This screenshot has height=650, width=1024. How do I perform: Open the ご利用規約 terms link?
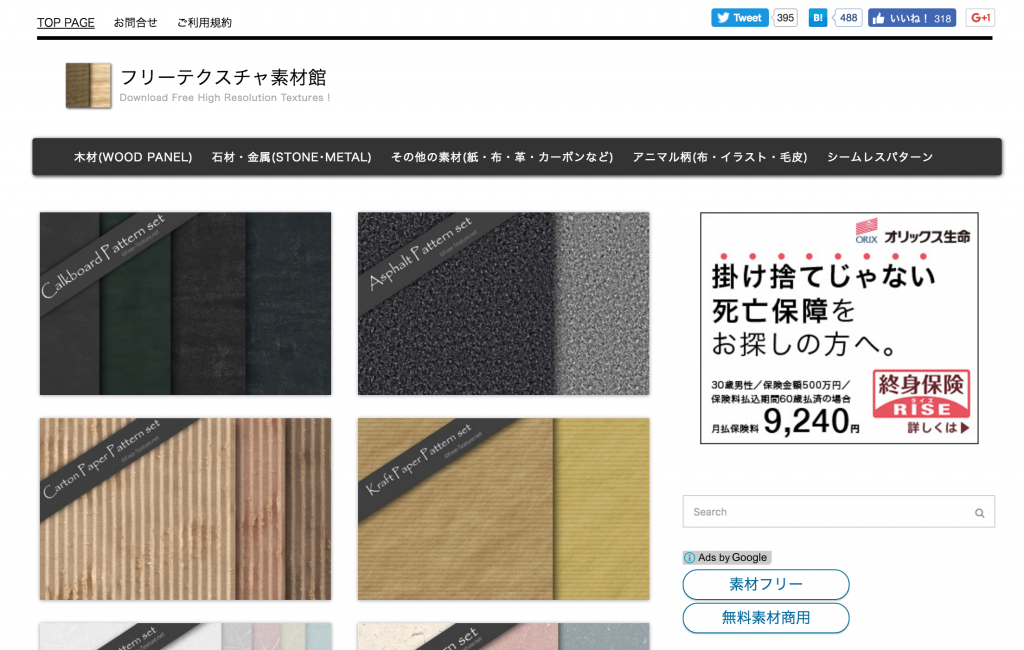point(204,22)
